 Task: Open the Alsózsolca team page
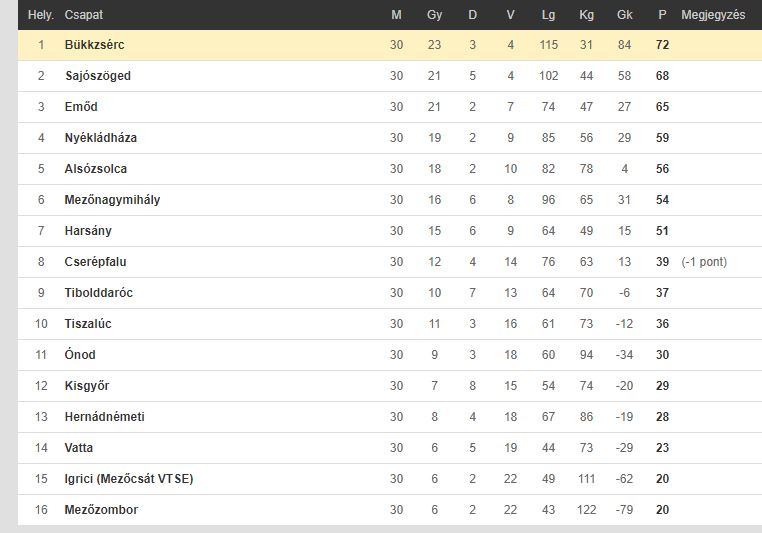(96, 169)
